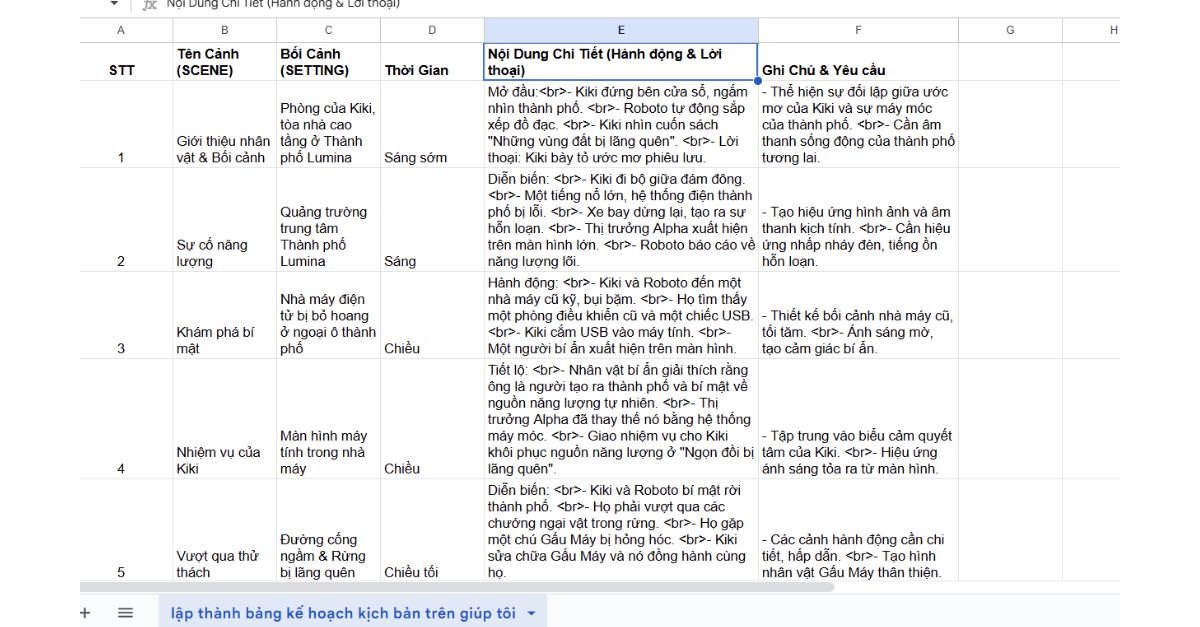This screenshot has width=1200, height=627.
Task: Click the "Vượt qua thử thách" cell
Action: tap(224, 530)
